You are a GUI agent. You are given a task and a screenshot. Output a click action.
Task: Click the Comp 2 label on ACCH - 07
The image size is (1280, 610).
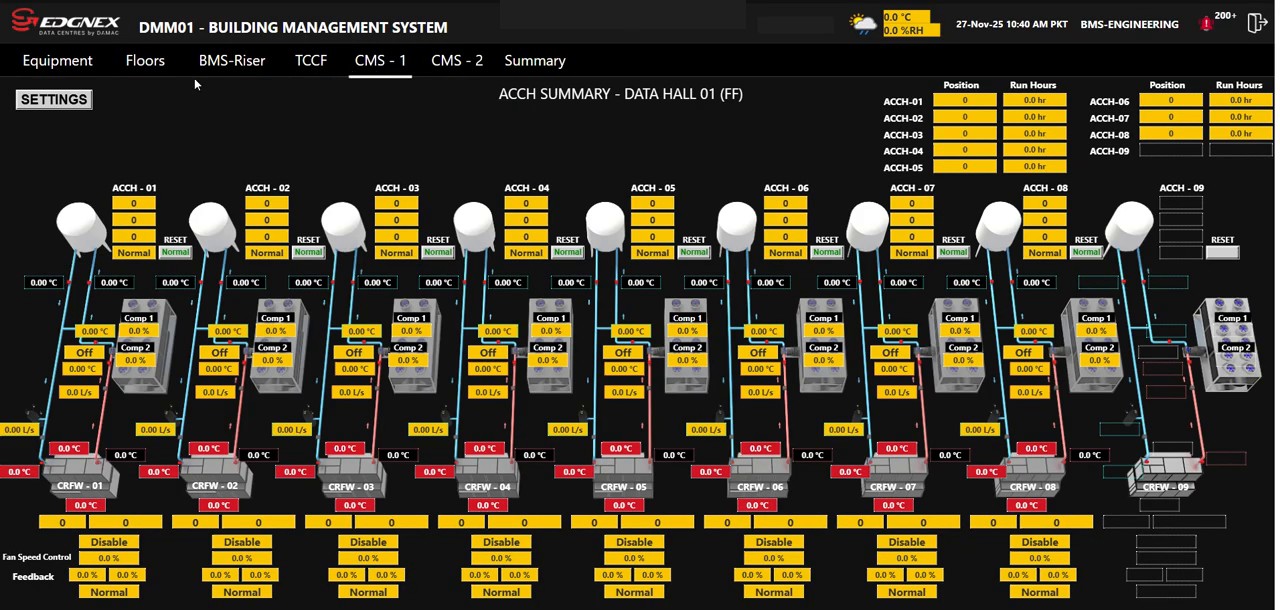pos(962,348)
